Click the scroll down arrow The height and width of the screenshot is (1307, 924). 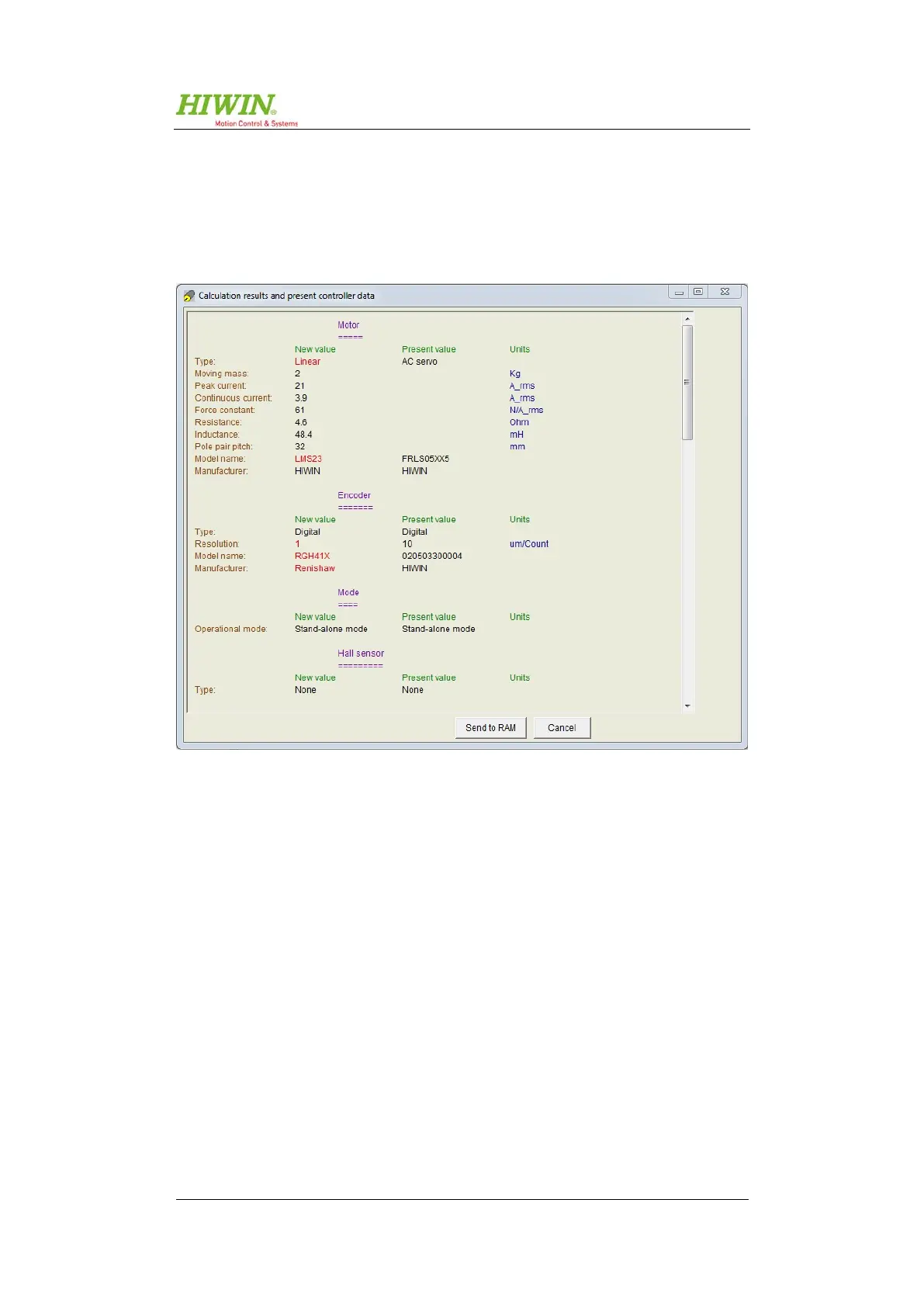point(687,706)
